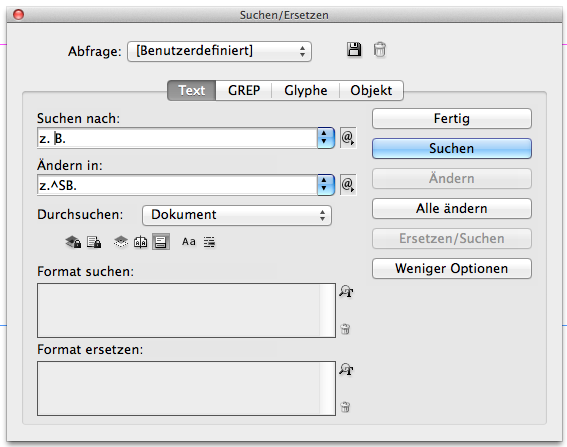
Task: Switch to the Glyphe tab
Action: click(306, 90)
